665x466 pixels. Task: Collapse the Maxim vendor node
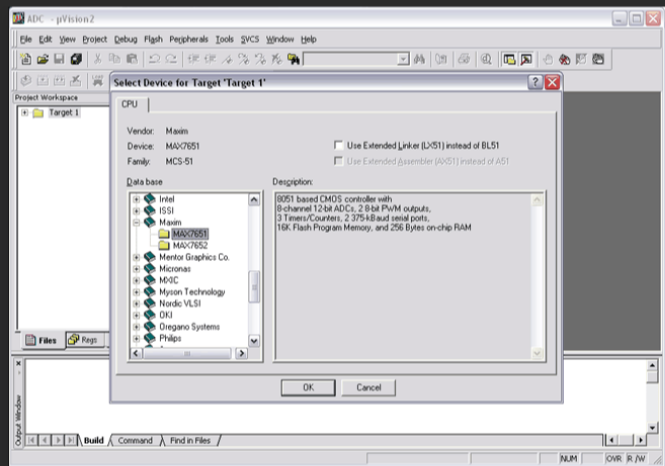tap(136, 222)
